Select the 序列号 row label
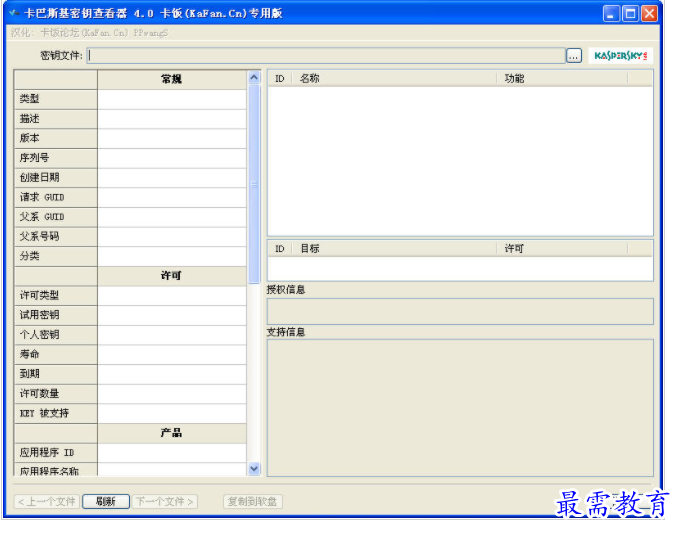The width and height of the screenshot is (678, 535). pos(56,158)
